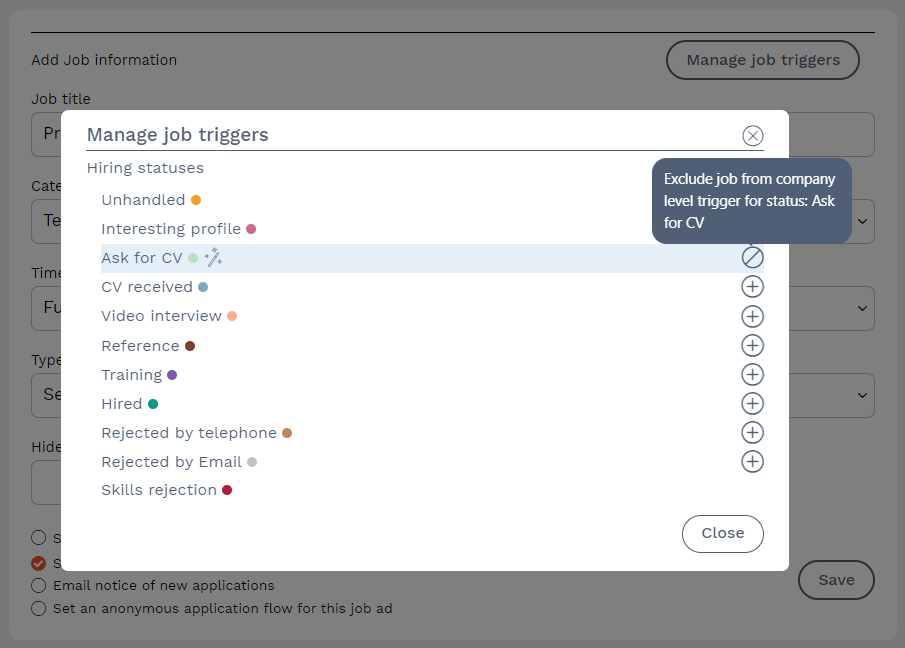Close dialog using the X icon
The width and height of the screenshot is (905, 648).
pyautogui.click(x=752, y=136)
